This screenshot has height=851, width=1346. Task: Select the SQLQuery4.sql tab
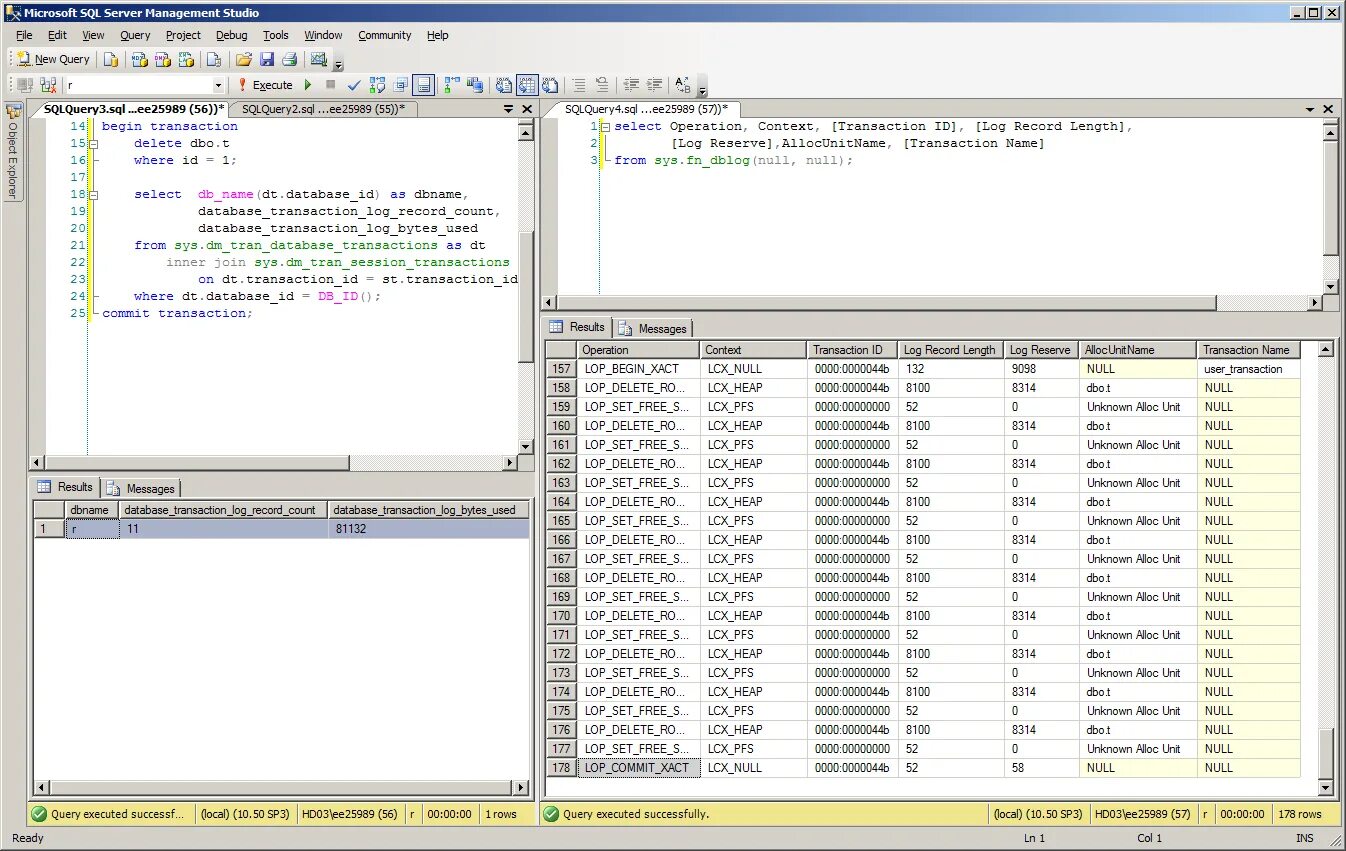point(645,109)
